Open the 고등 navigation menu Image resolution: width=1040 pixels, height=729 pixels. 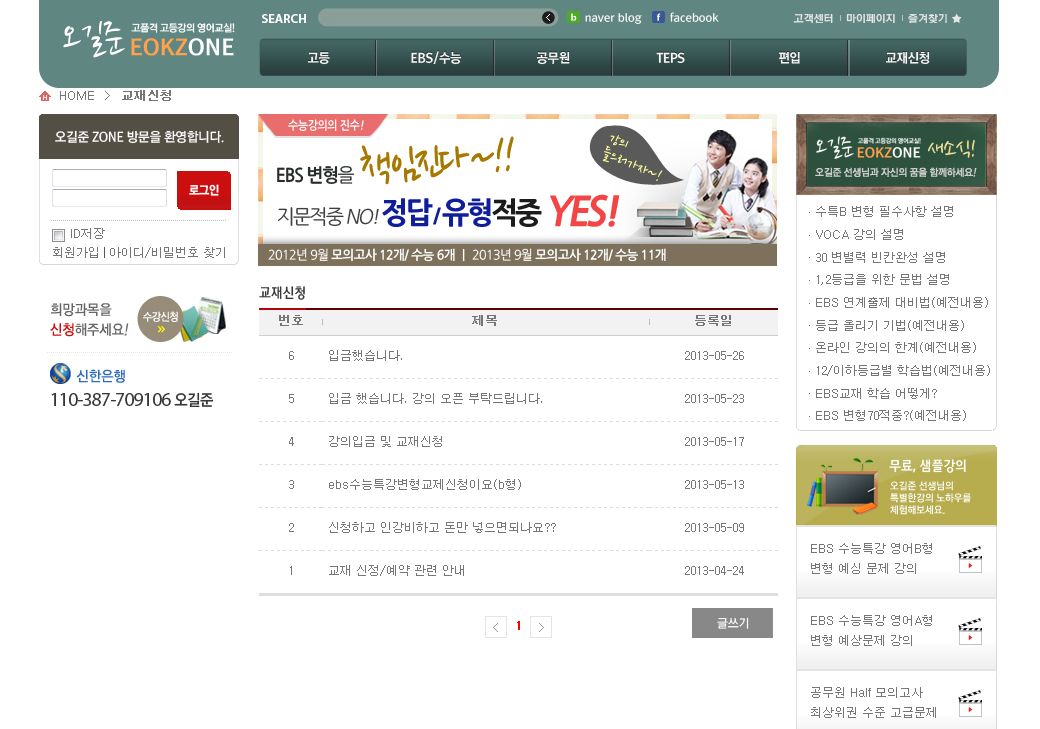pyautogui.click(x=318, y=58)
